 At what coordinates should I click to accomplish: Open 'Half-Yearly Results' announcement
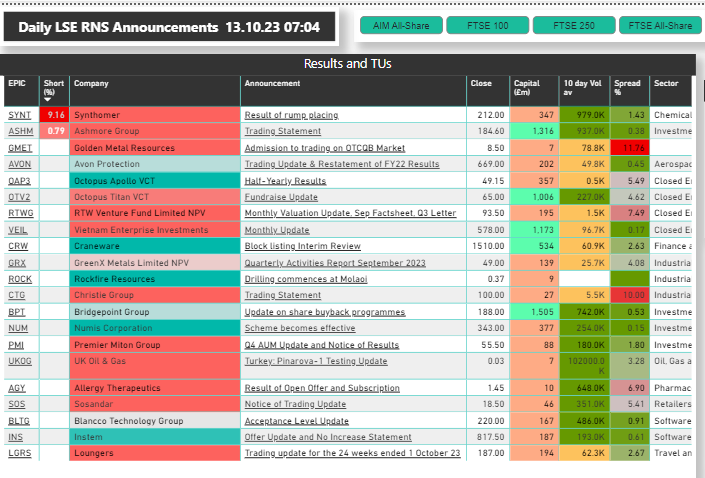click(285, 181)
